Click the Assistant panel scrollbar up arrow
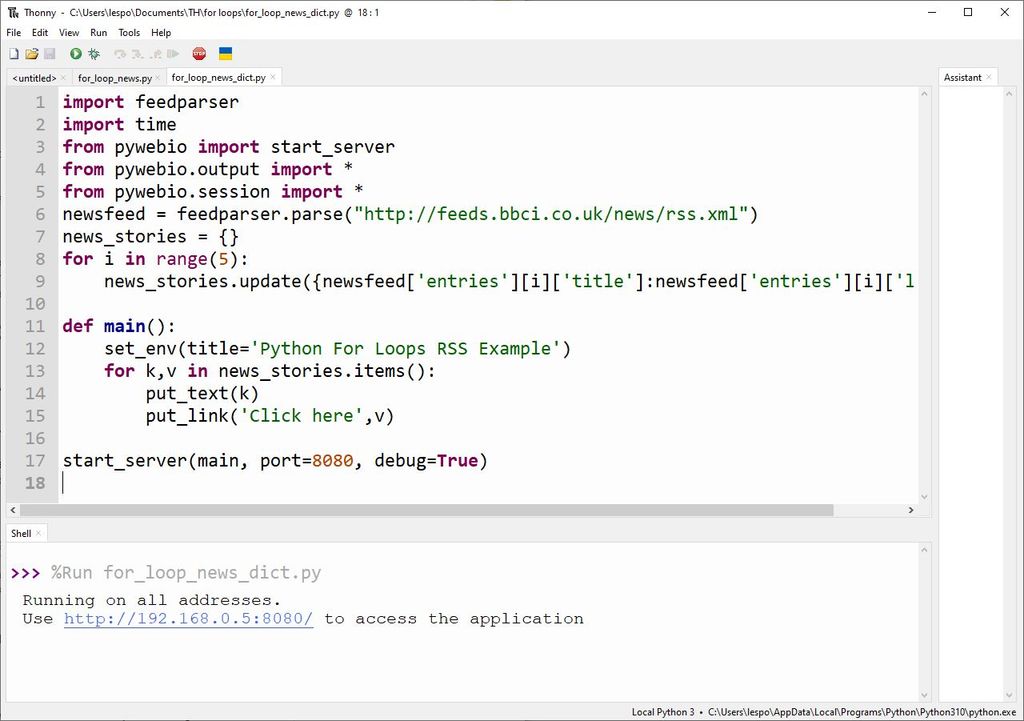The image size is (1024, 721). (1009, 94)
